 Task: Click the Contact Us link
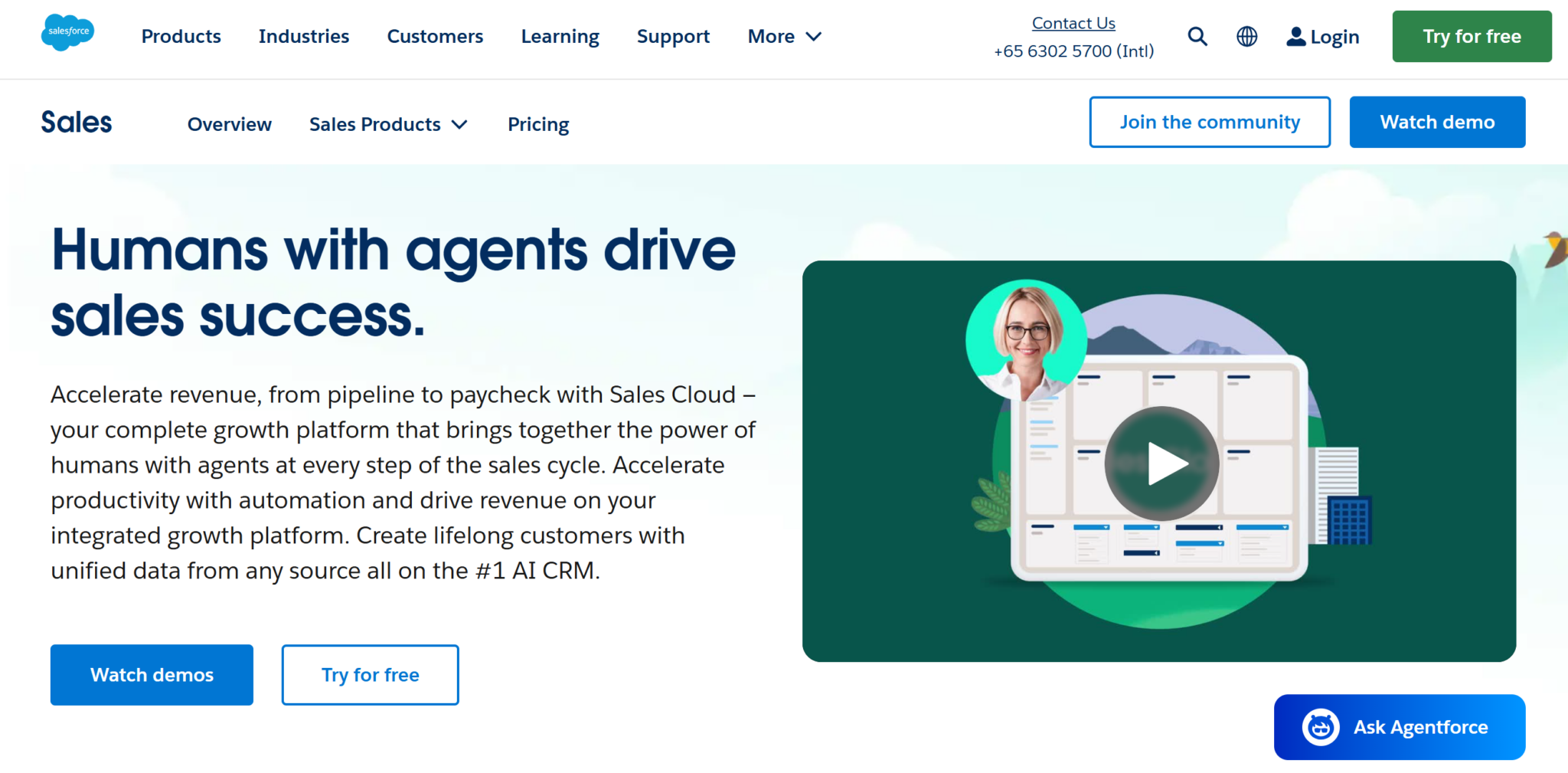pos(1073,23)
